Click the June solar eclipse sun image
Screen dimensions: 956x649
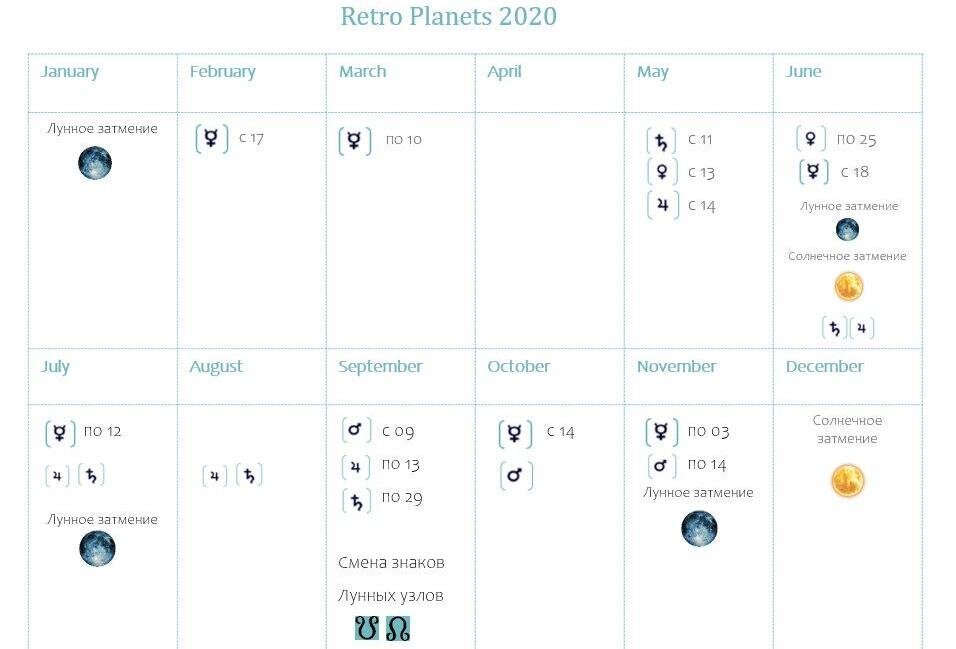click(x=849, y=287)
